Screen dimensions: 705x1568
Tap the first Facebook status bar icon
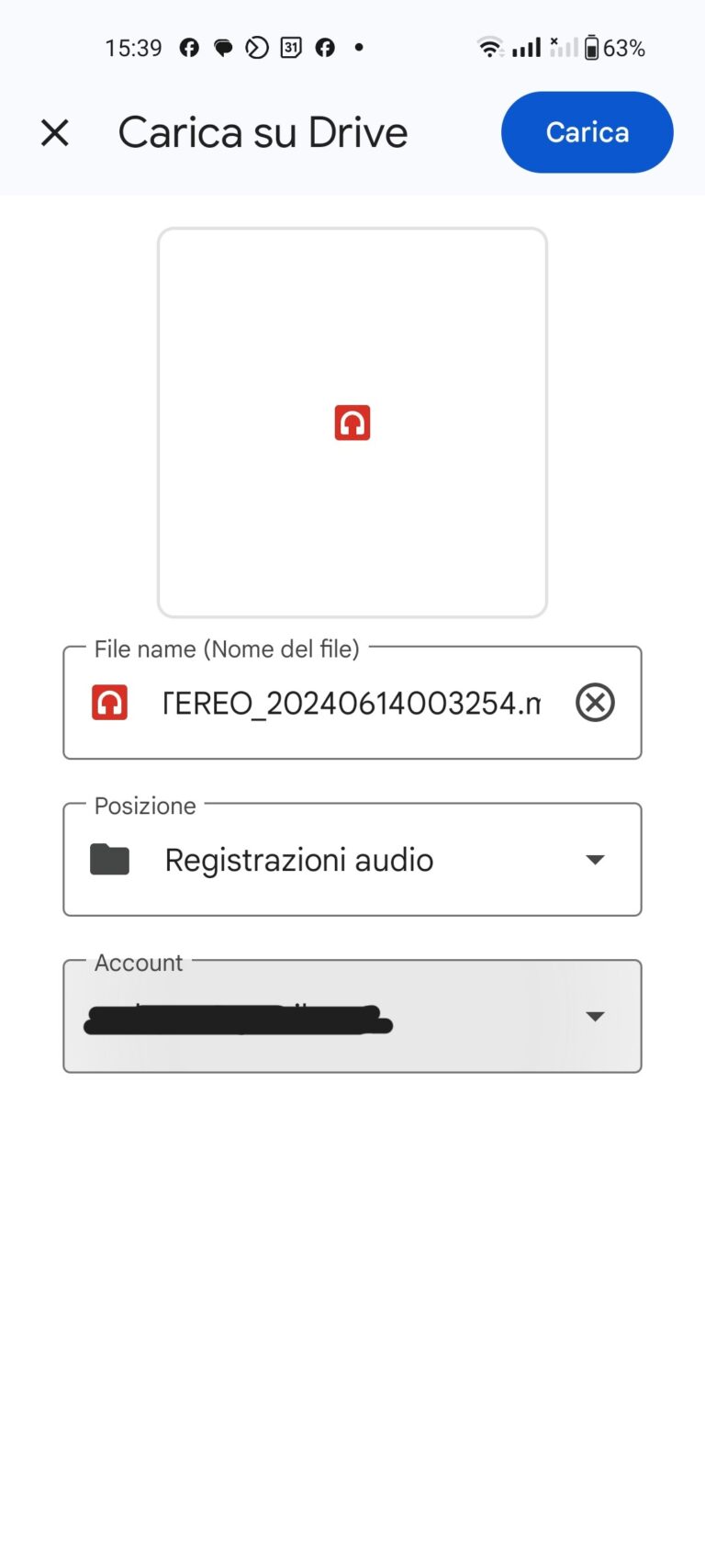[x=189, y=48]
